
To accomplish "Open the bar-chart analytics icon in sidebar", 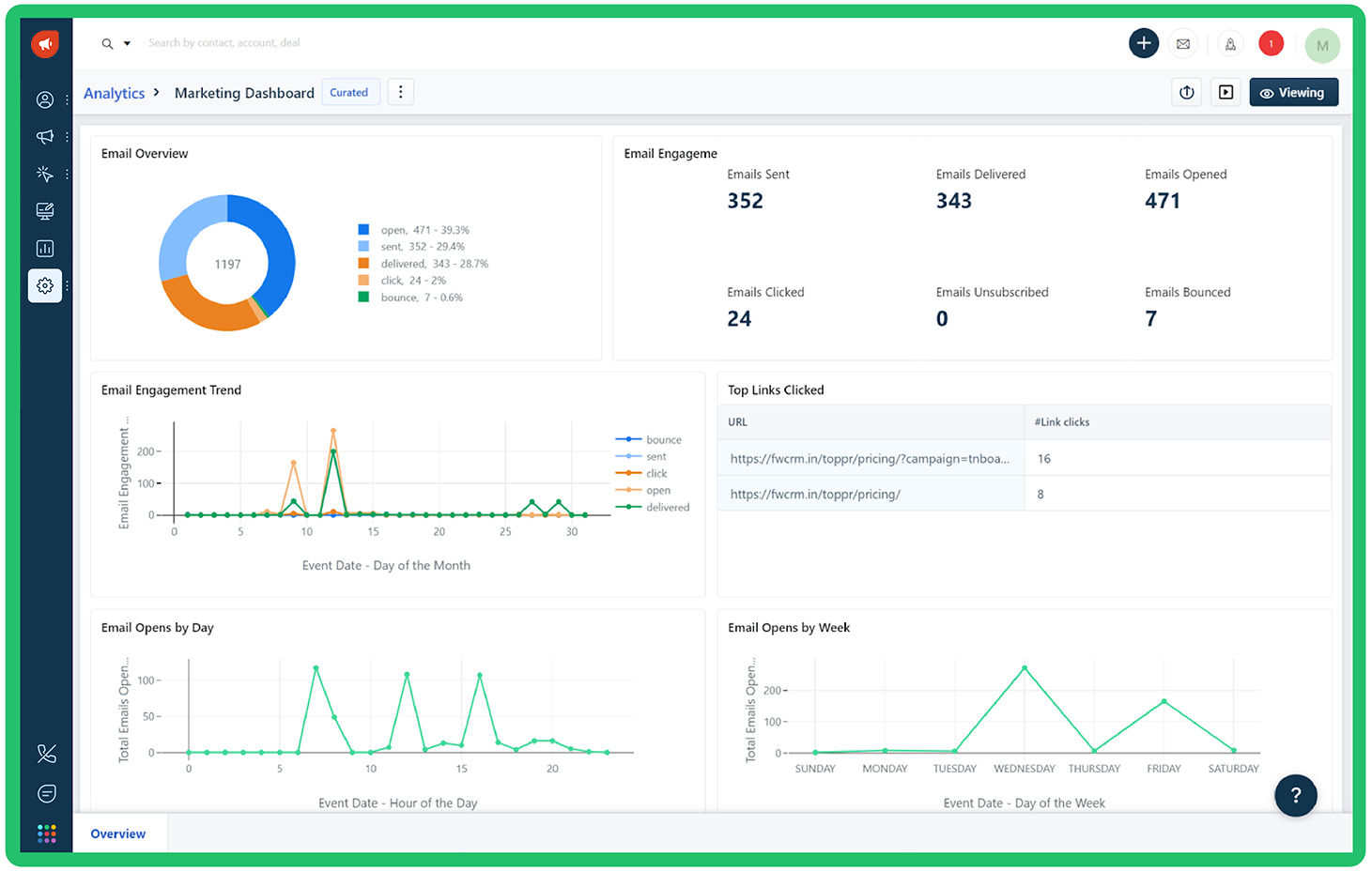I will point(45,248).
